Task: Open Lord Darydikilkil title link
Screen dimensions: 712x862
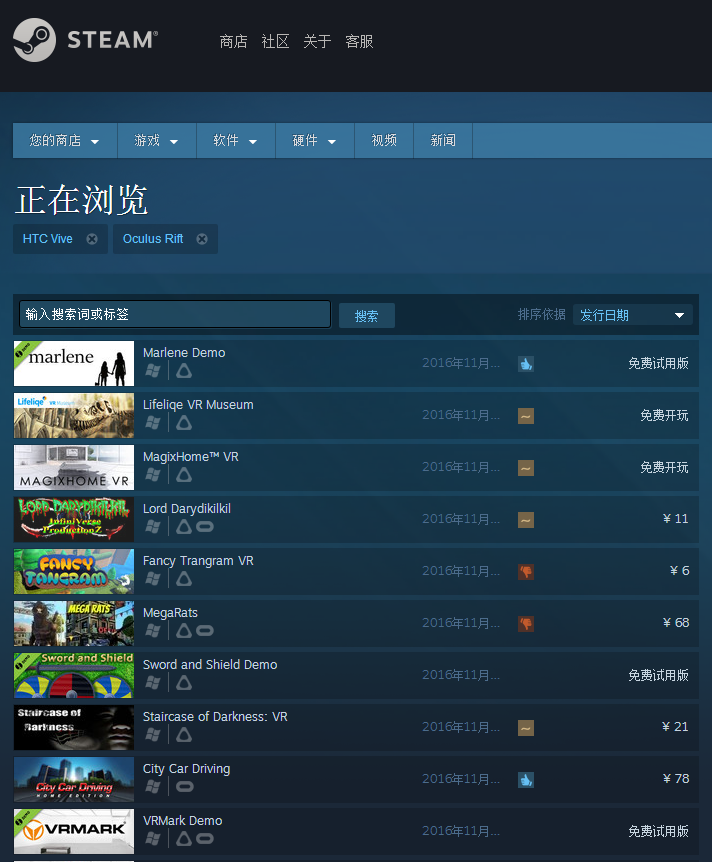Action: pyautogui.click(x=187, y=509)
